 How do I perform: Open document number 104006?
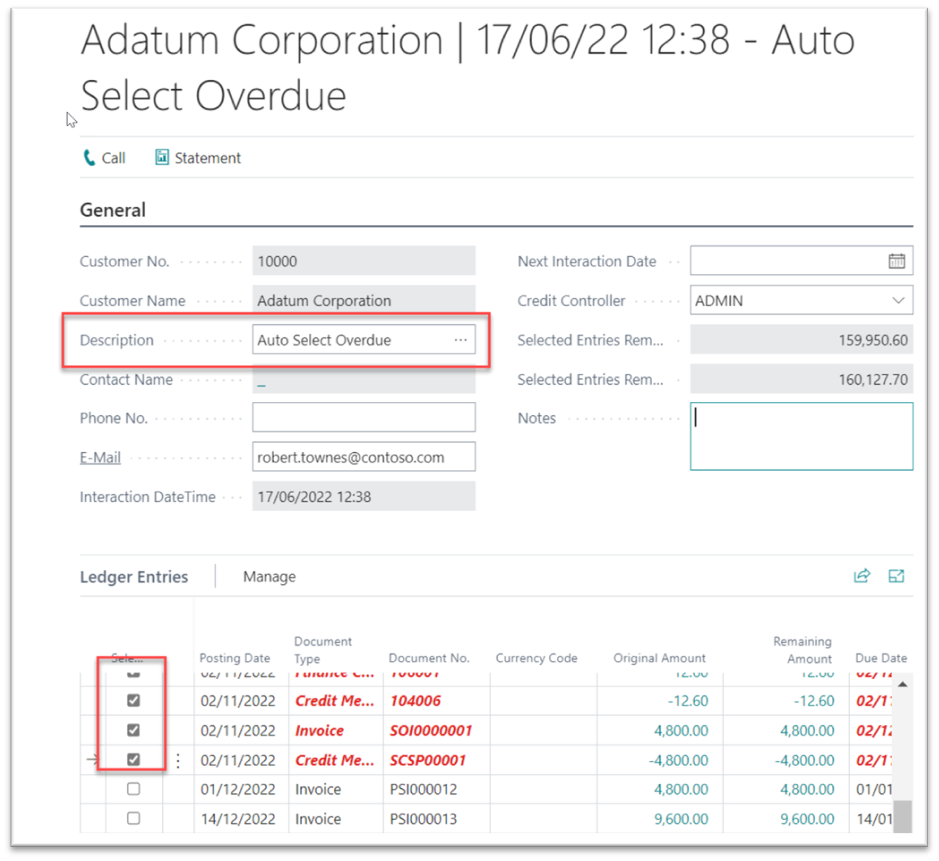416,701
